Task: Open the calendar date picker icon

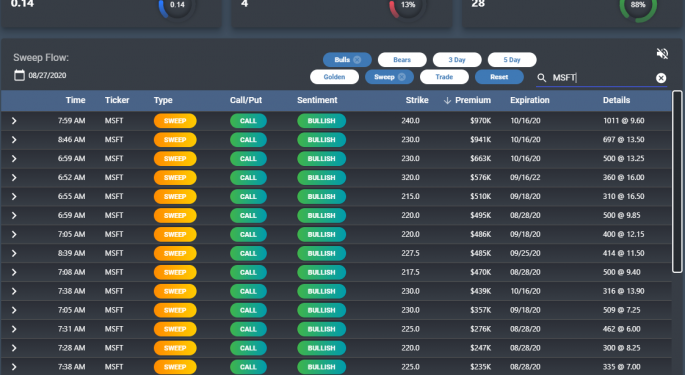Action: pos(19,75)
